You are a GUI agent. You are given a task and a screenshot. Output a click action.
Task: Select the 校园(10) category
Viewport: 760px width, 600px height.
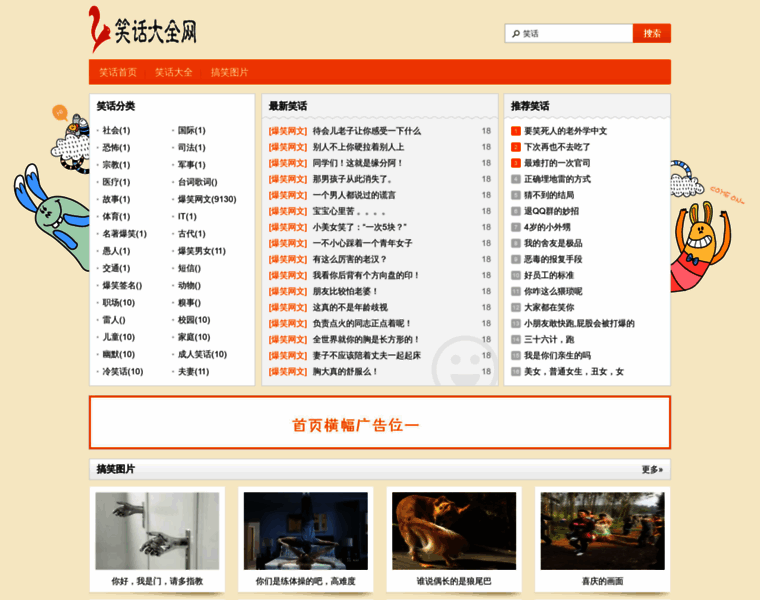coord(194,320)
